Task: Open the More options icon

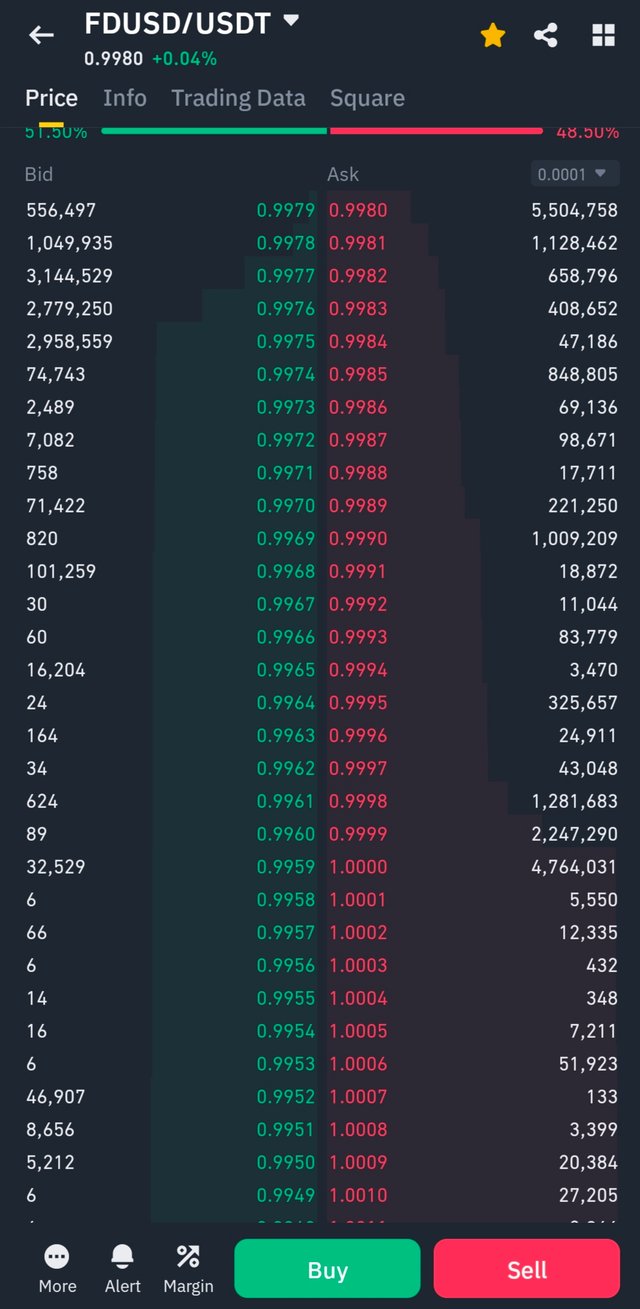Action: (57, 1257)
